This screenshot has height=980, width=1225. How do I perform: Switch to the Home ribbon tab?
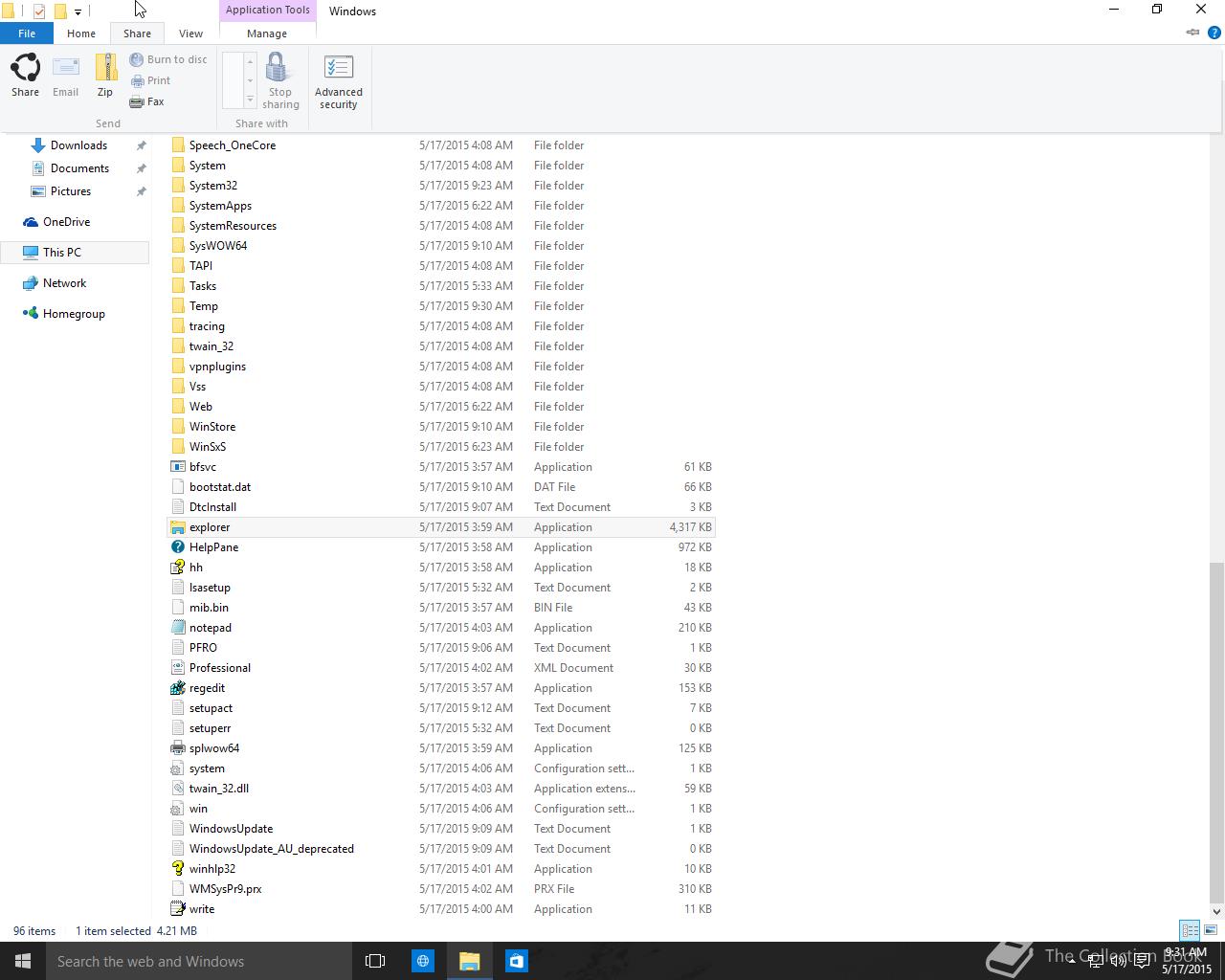click(81, 33)
